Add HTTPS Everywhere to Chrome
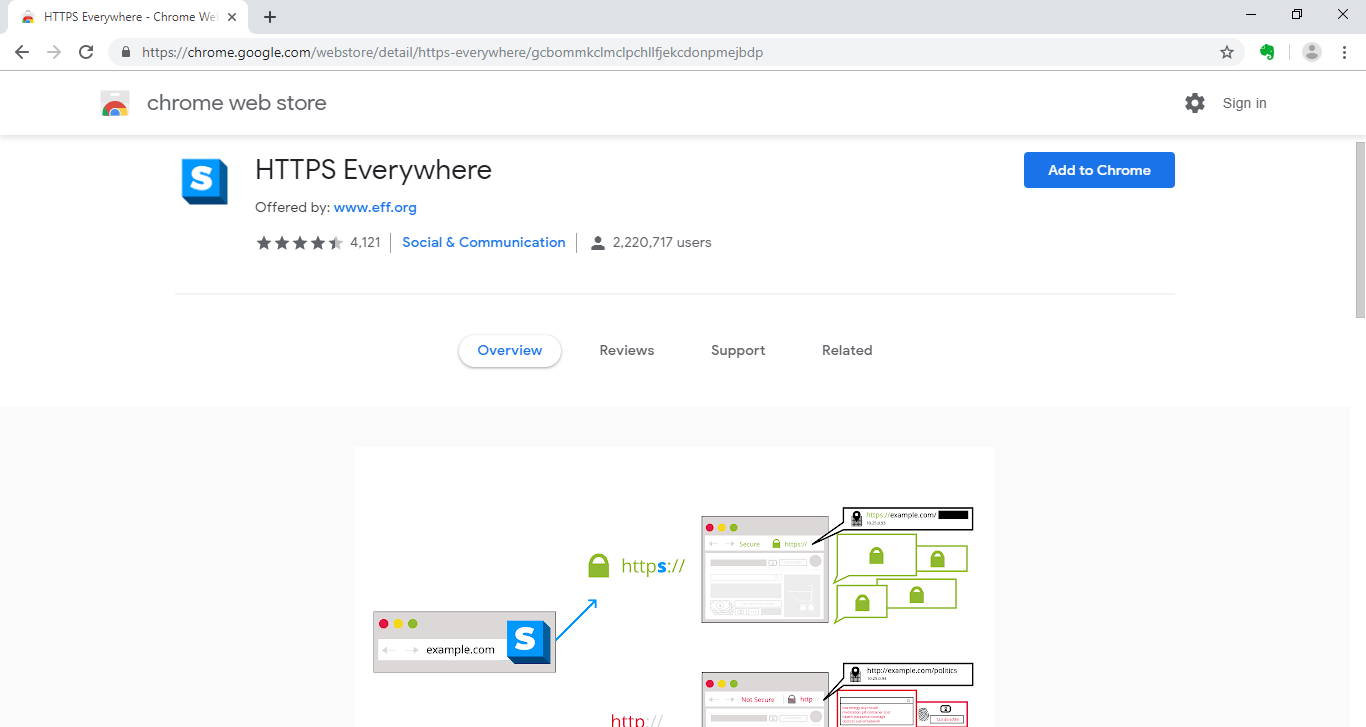Viewport: 1366px width, 727px height. coord(1099,170)
